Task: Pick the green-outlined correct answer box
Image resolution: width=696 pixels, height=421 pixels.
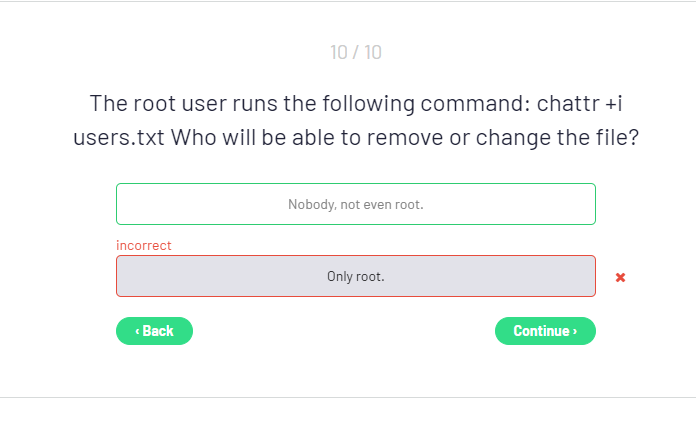Action: point(355,204)
